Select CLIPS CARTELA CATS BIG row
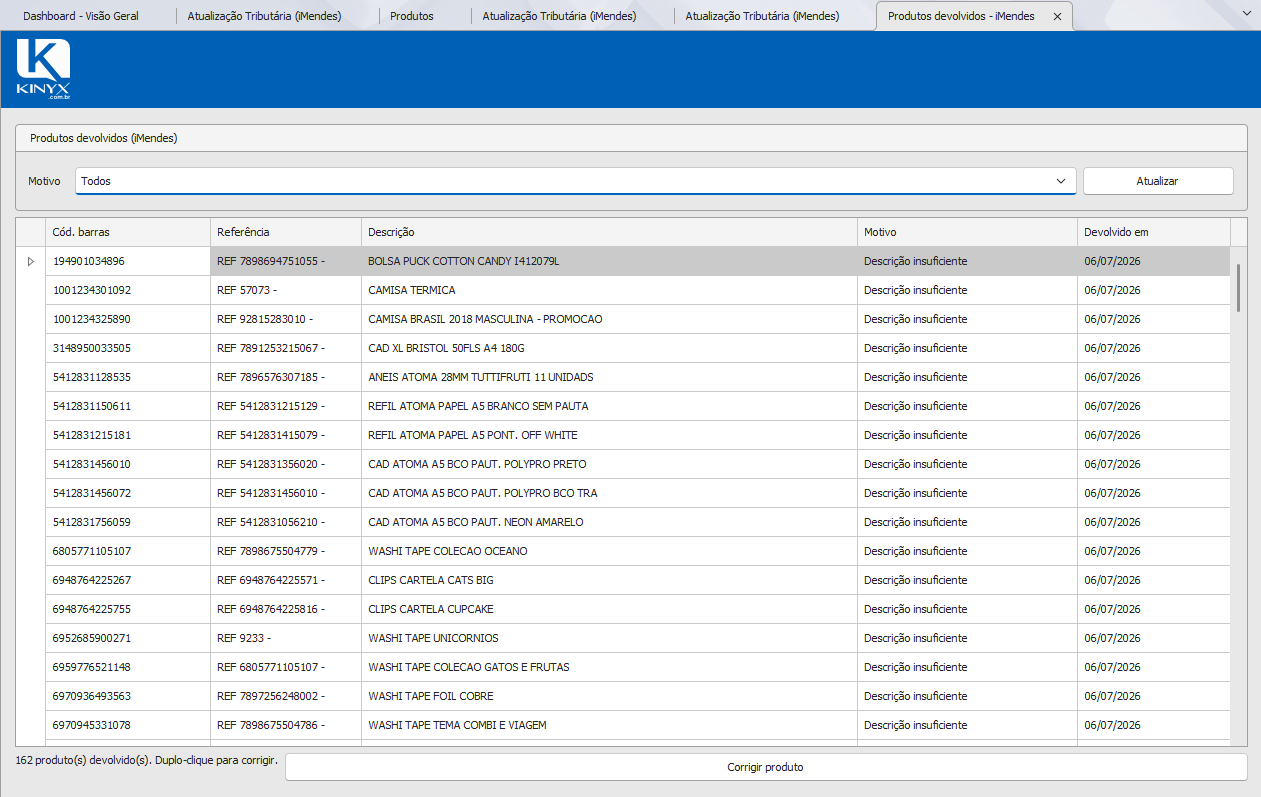This screenshot has width=1261, height=797. (623, 580)
